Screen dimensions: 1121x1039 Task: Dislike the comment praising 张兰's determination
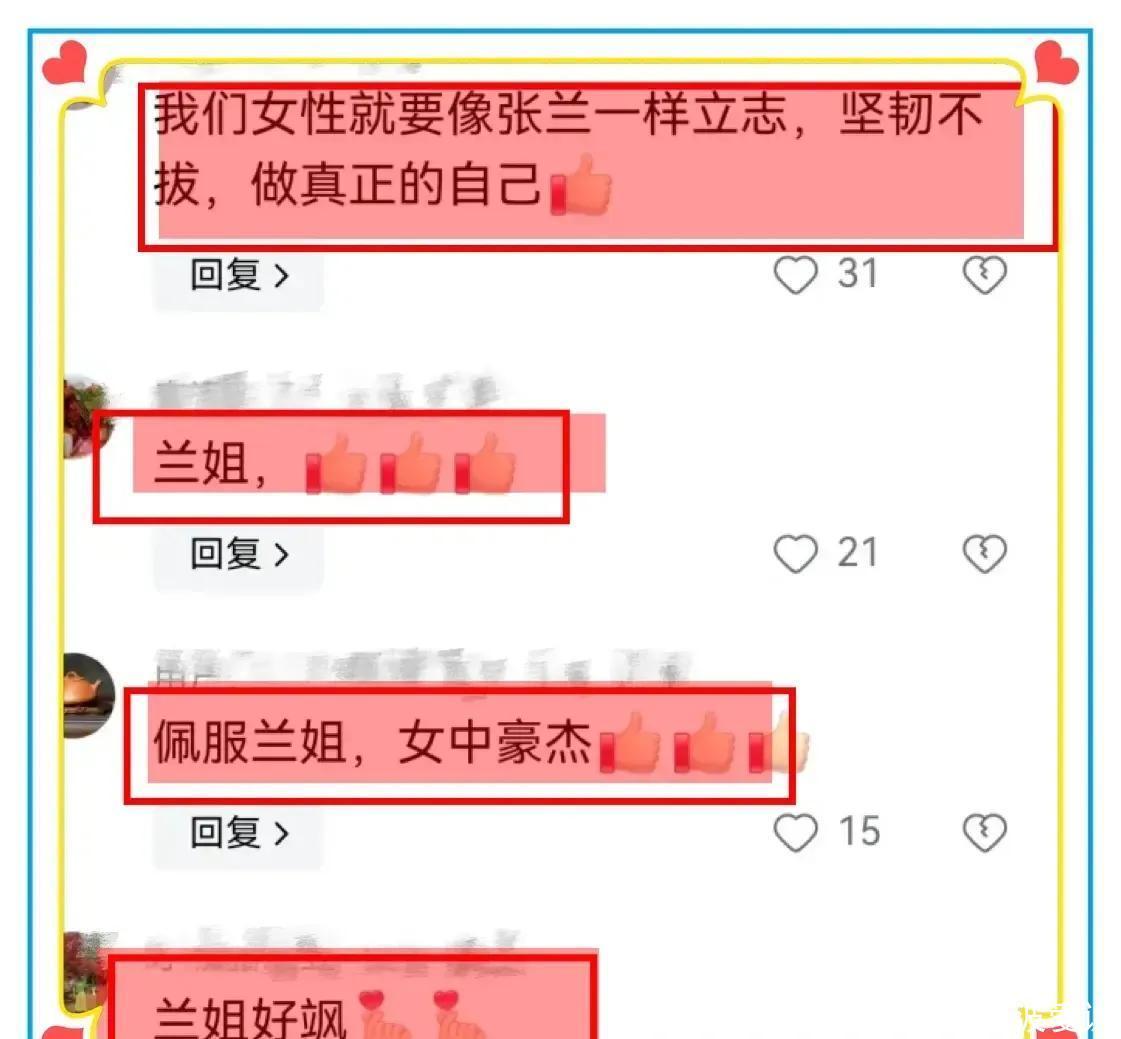pos(984,275)
